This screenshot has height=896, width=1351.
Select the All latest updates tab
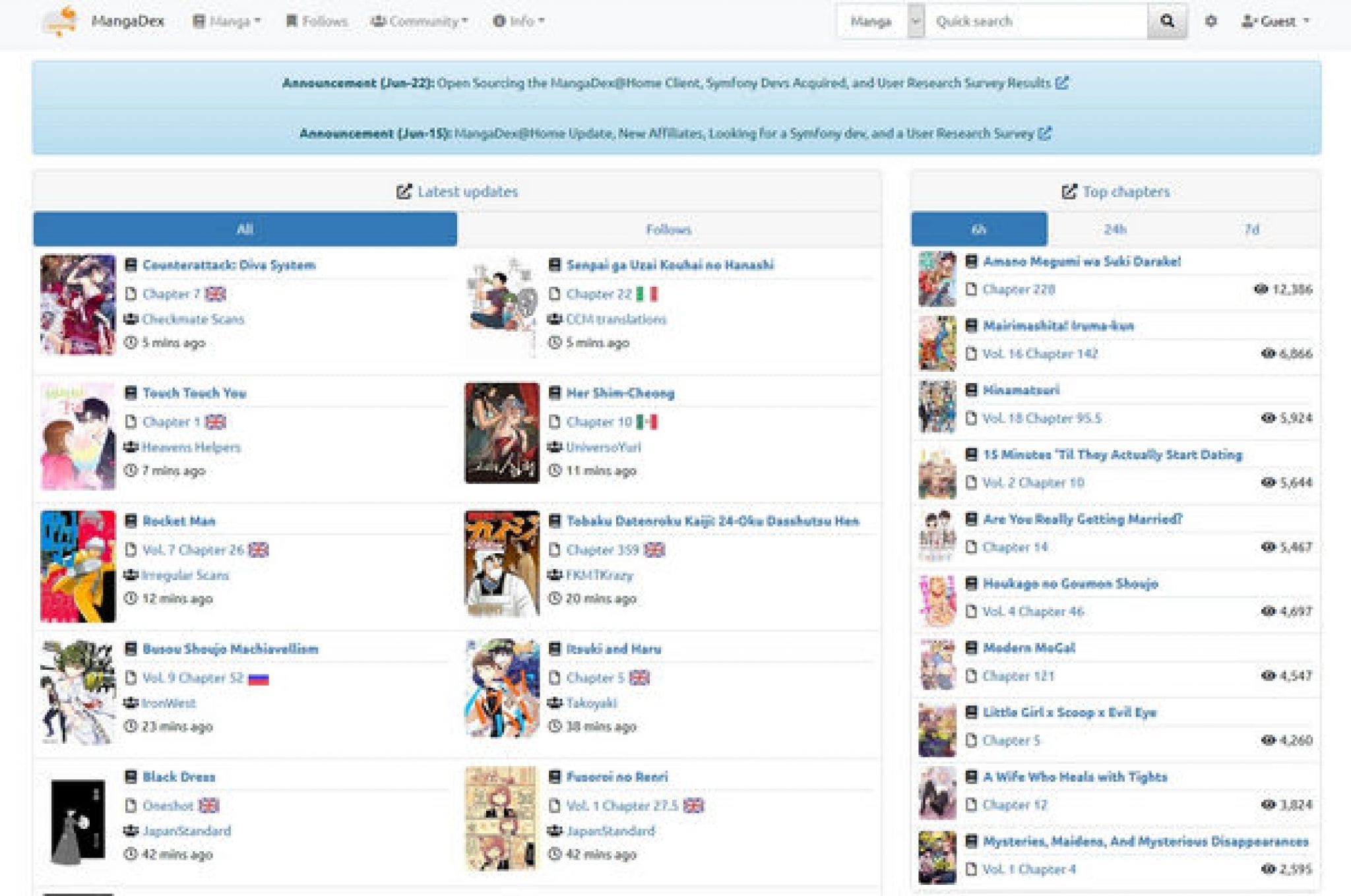click(x=245, y=229)
